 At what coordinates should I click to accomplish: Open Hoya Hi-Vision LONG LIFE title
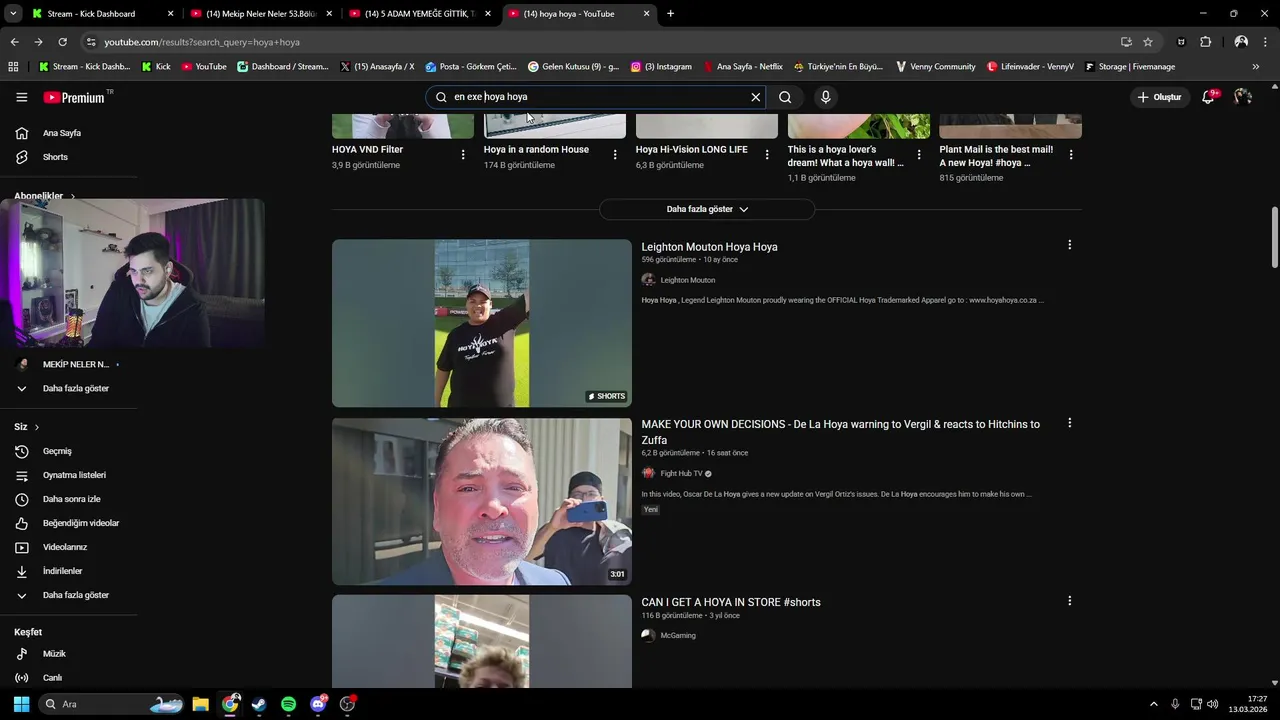click(x=692, y=149)
